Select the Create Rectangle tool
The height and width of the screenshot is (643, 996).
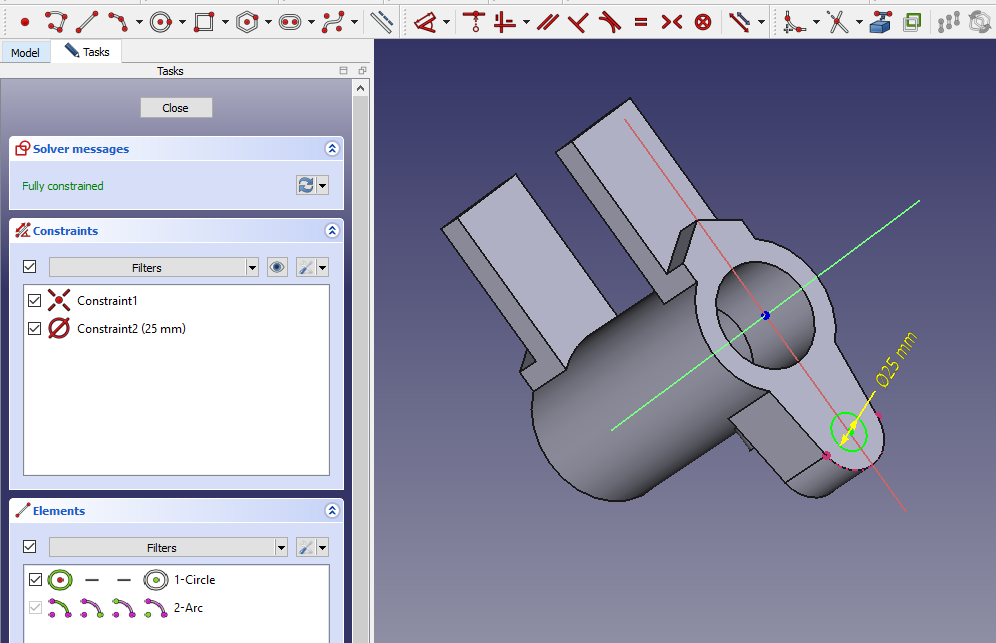[204, 21]
